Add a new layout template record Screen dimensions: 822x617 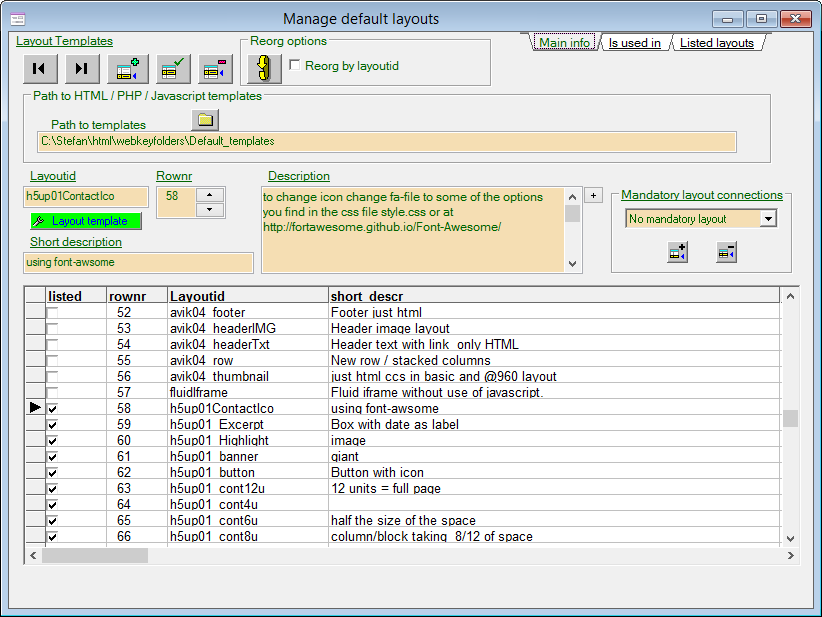[128, 69]
